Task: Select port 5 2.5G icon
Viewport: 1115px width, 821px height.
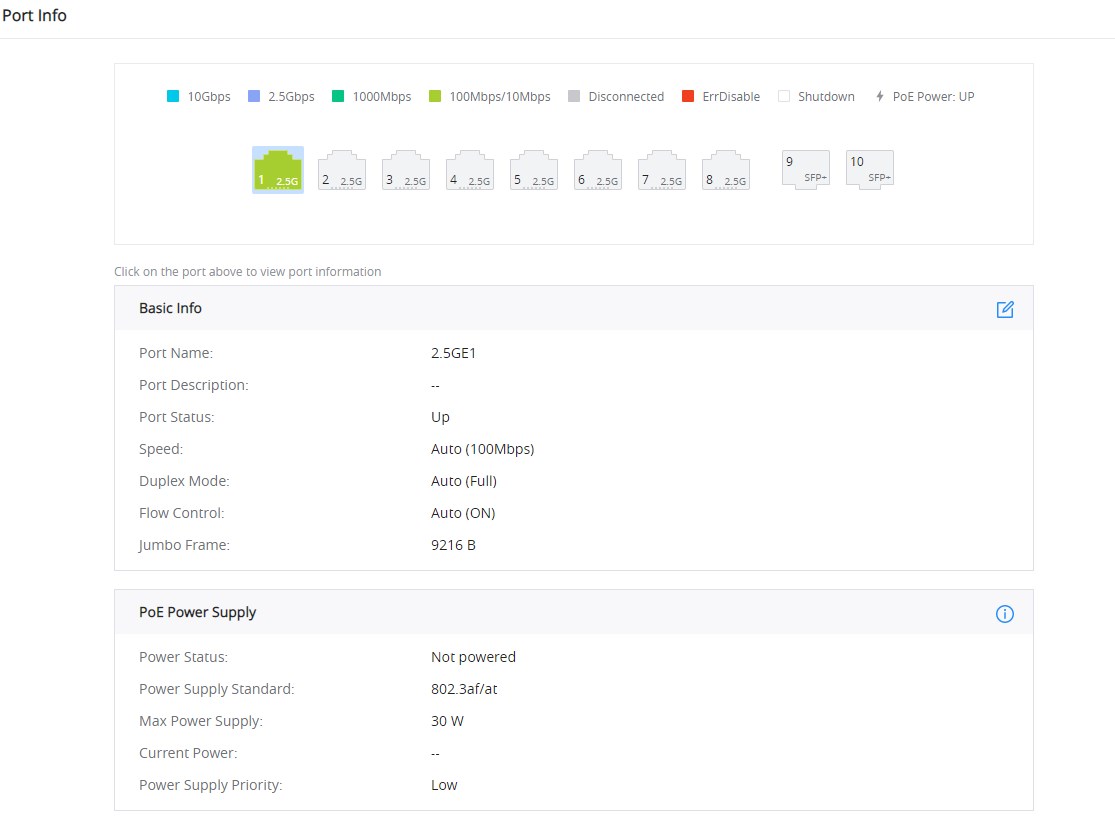Action: tap(534, 170)
